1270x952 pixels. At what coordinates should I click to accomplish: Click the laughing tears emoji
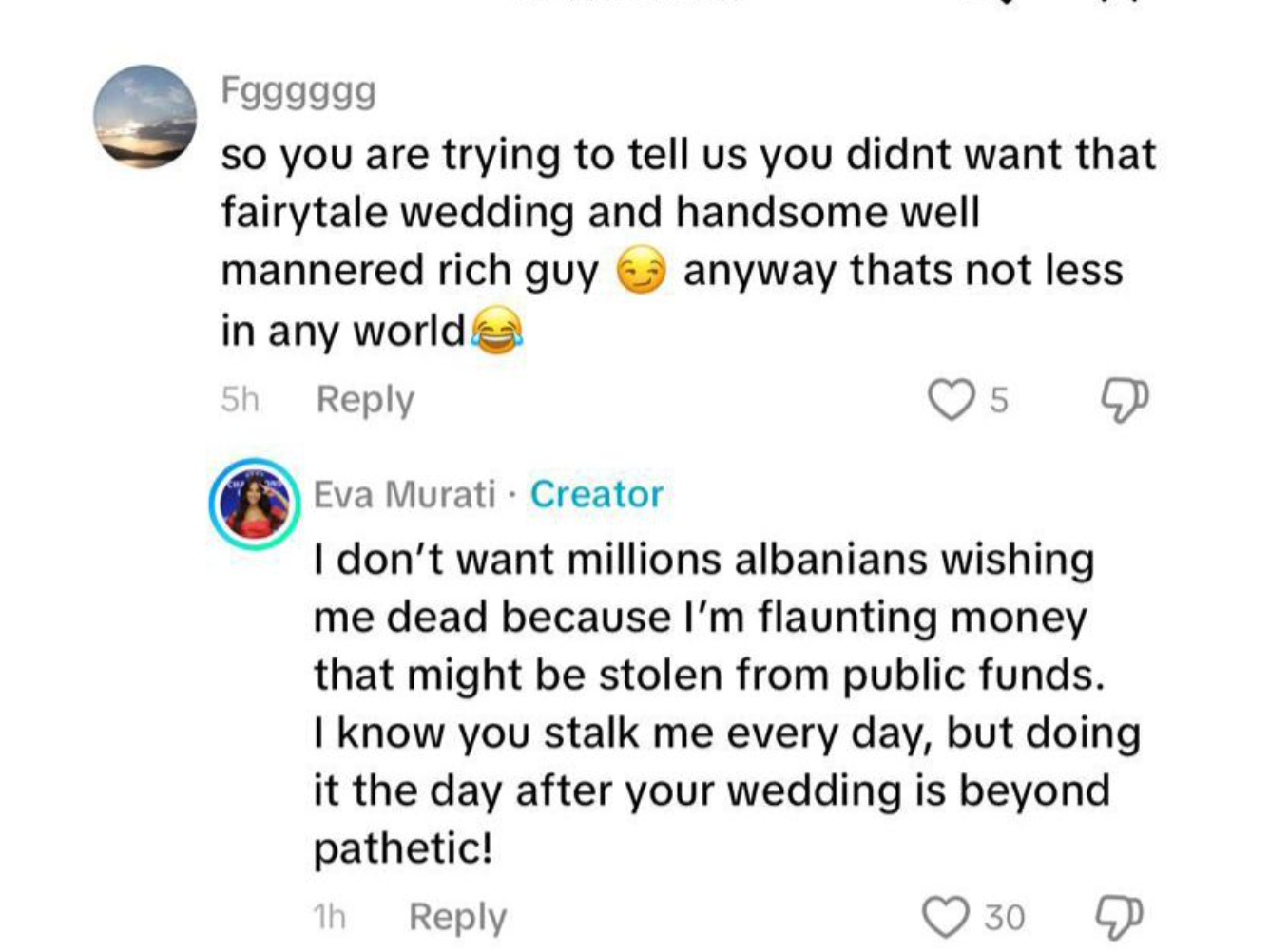(496, 331)
